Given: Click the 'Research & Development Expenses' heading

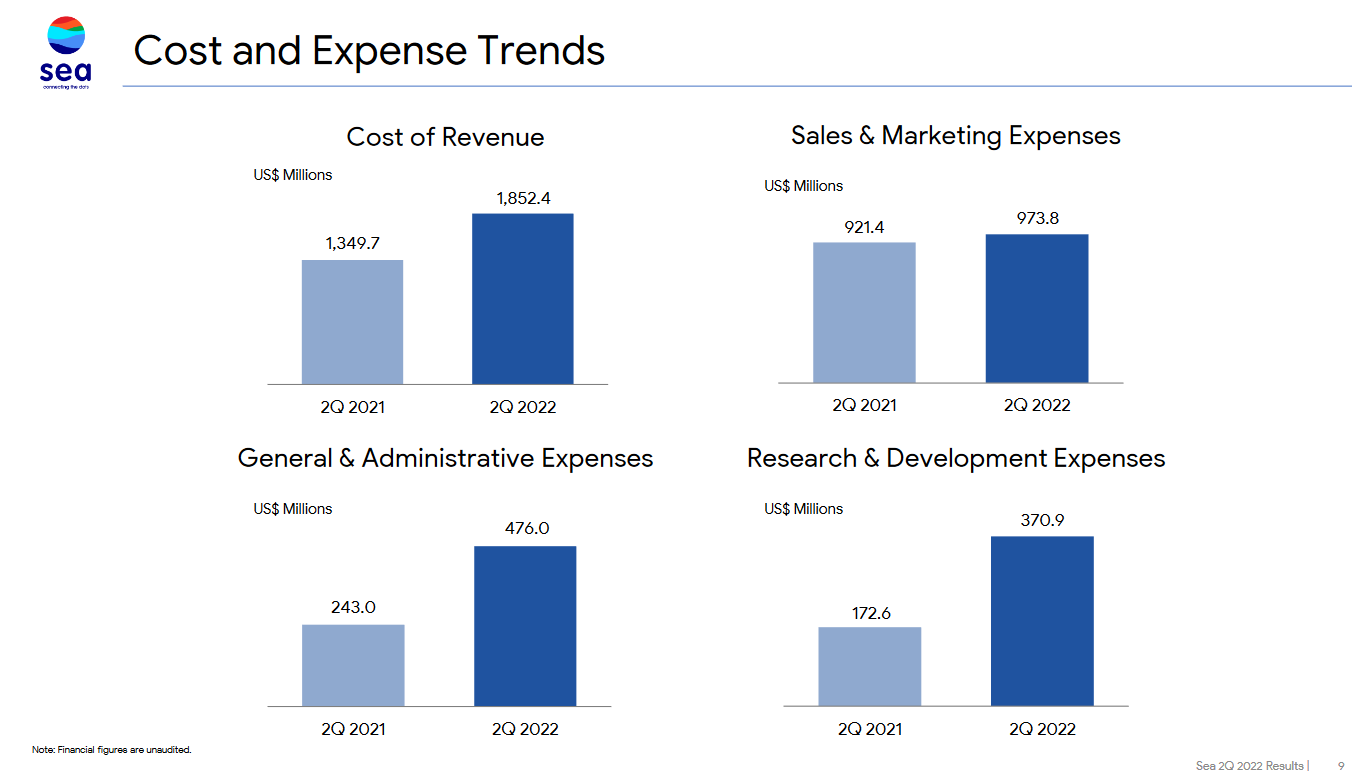Looking at the screenshot, I should coord(956,458).
